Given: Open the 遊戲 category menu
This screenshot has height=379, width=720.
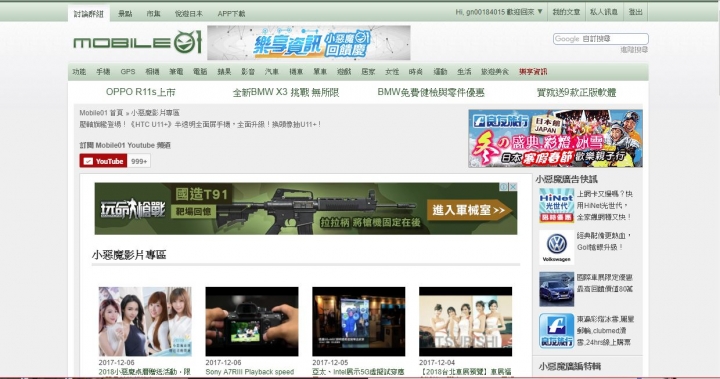Looking at the screenshot, I should 344,72.
